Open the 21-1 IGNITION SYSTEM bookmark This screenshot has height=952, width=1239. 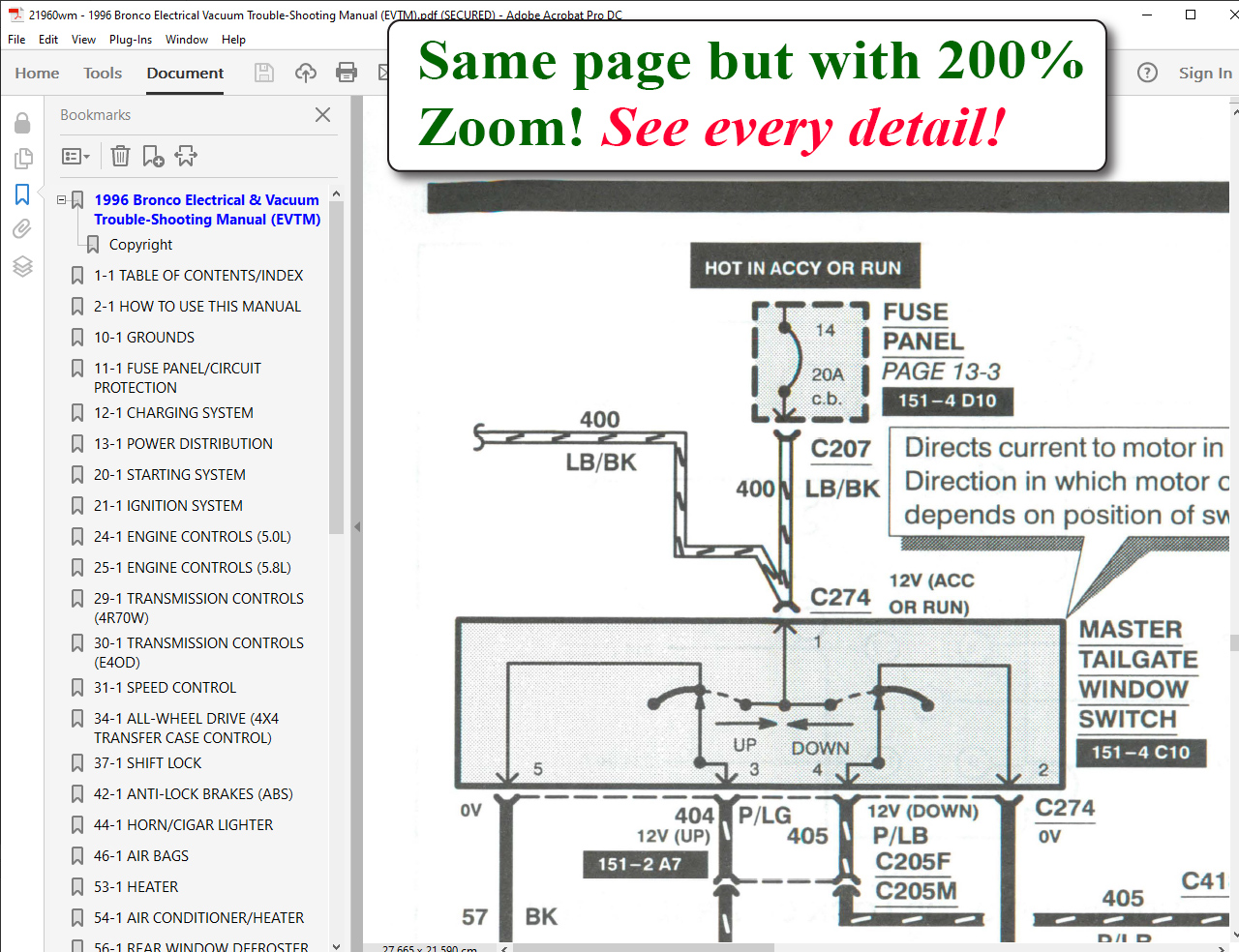(168, 506)
